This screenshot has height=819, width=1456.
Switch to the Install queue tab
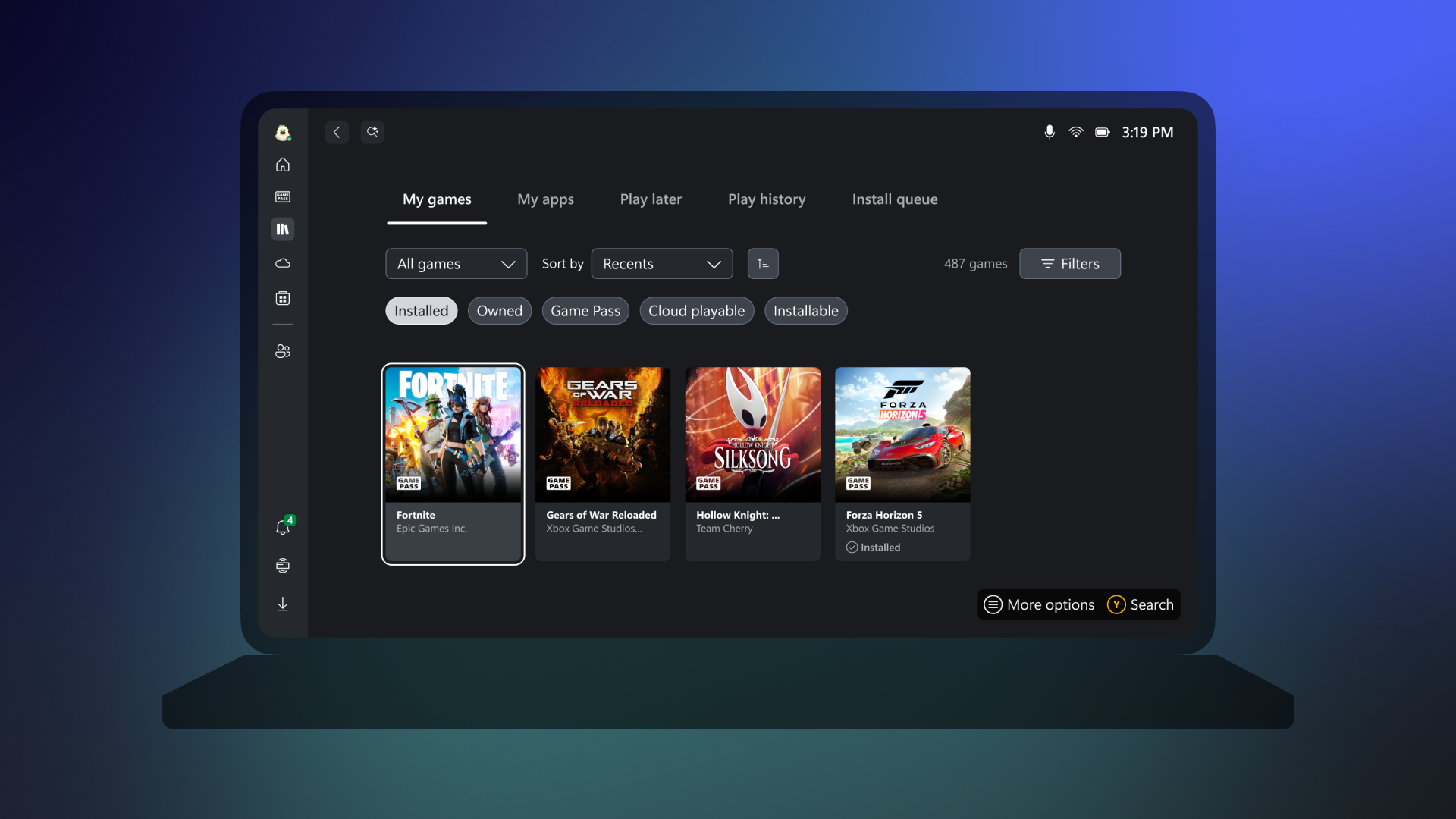[x=895, y=199]
